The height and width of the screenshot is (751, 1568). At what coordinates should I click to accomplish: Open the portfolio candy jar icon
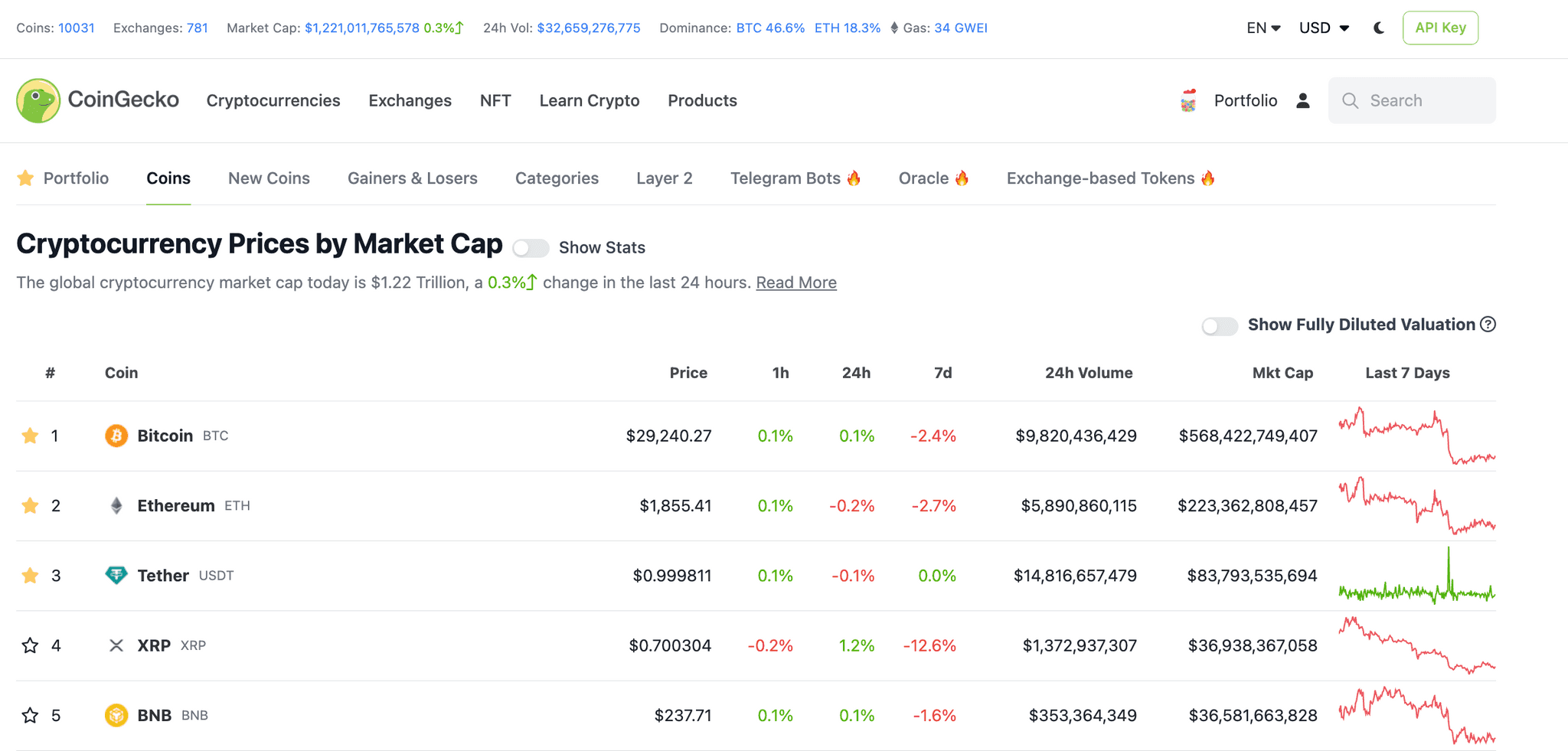pos(1187,100)
